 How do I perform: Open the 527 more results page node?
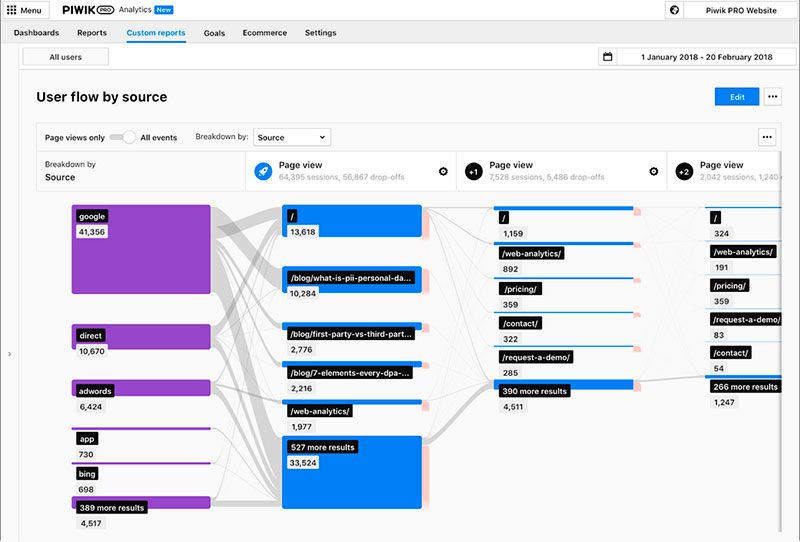[352, 472]
